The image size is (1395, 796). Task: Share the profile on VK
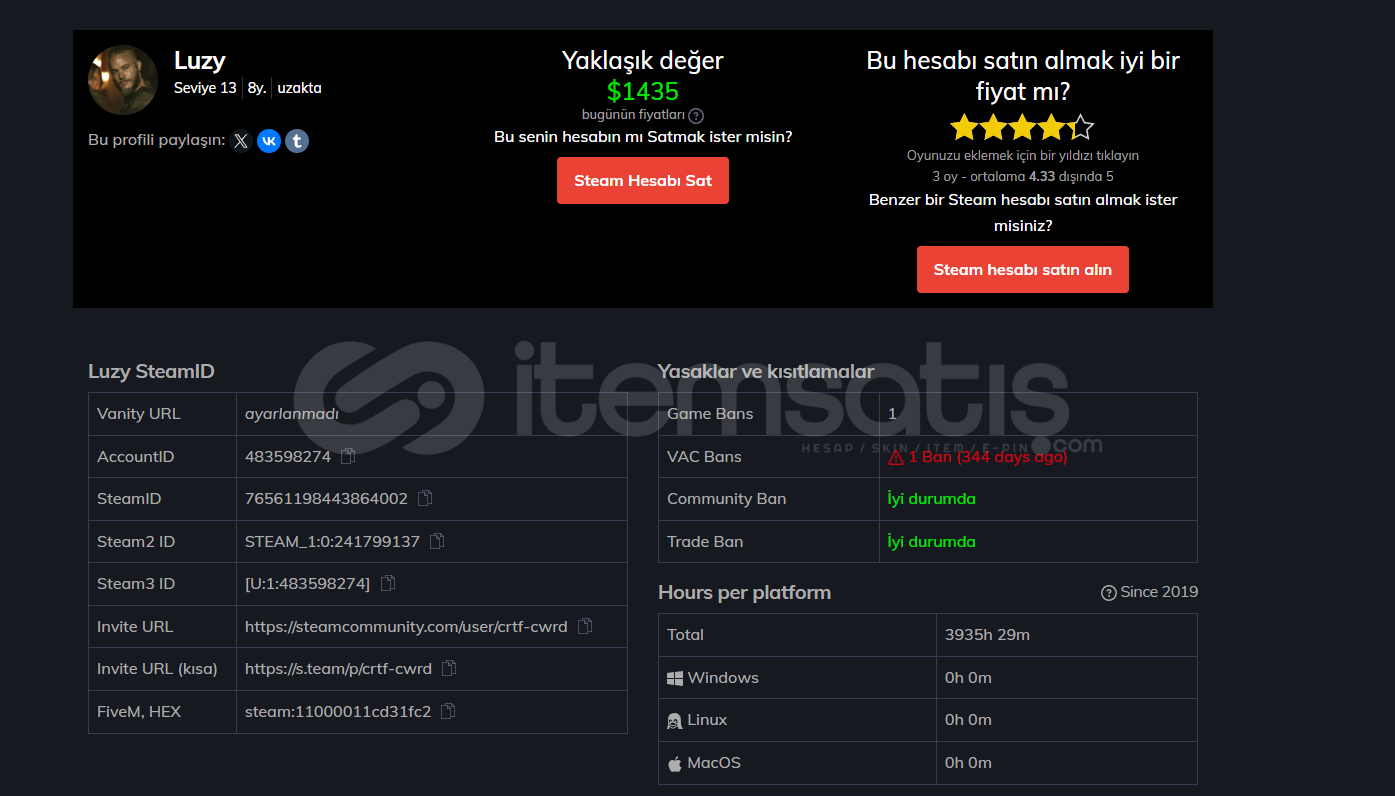coord(269,141)
